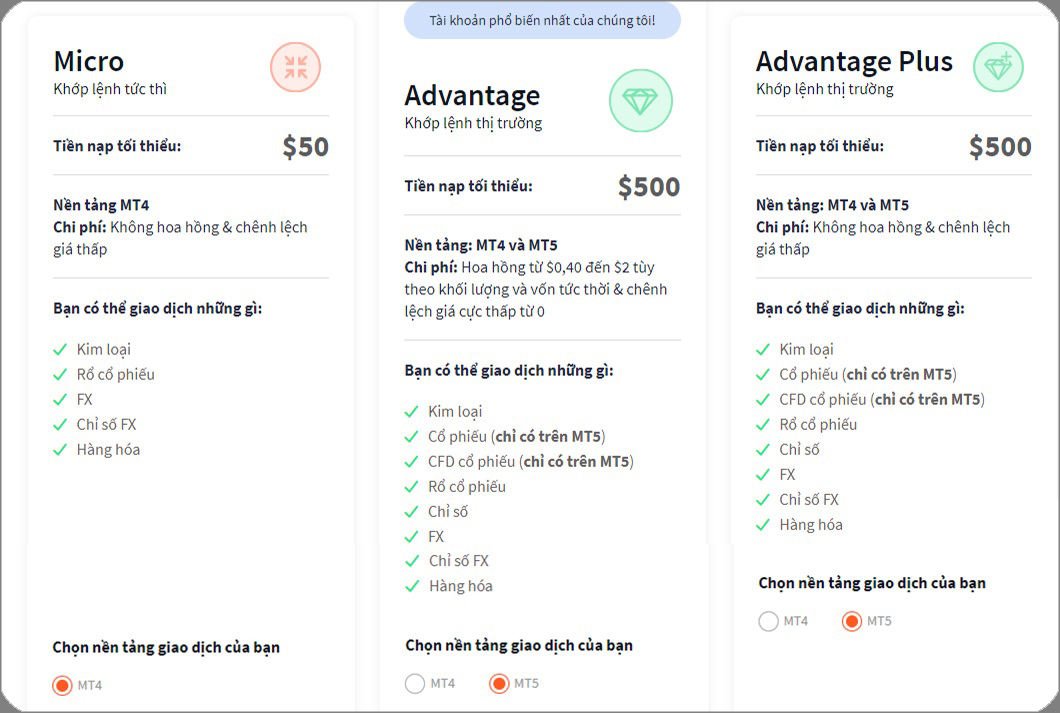Click CFD cổ phiếu item in Advantage Plus

coord(882,399)
